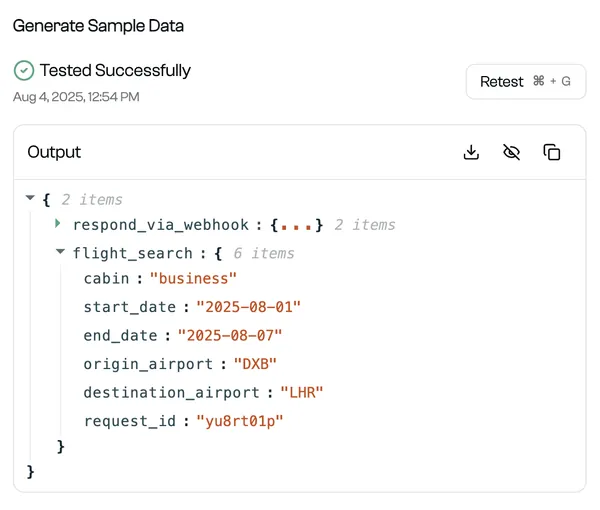Click the request_id value "yu8rt01p"
The height and width of the screenshot is (510, 600).
pyautogui.click(x=240, y=421)
